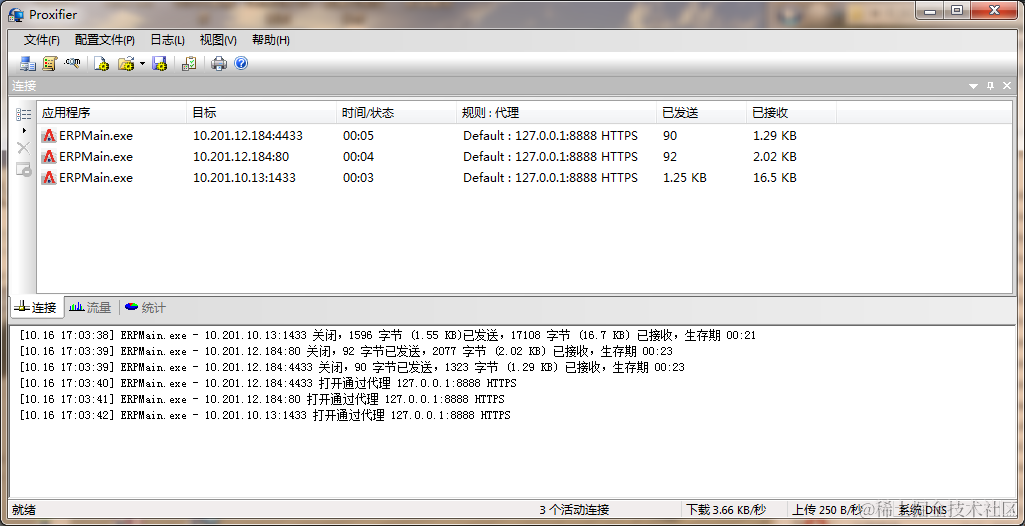Image resolution: width=1025 pixels, height=526 pixels.
Task: Close the 连接 panel with X
Action: 1007,86
